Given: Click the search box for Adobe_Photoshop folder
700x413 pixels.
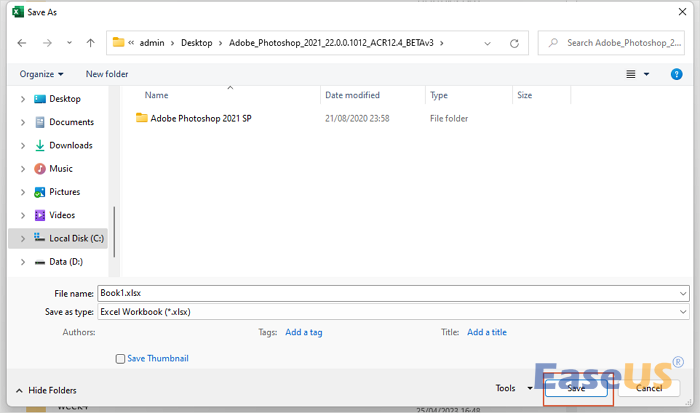Looking at the screenshot, I should [x=611, y=43].
